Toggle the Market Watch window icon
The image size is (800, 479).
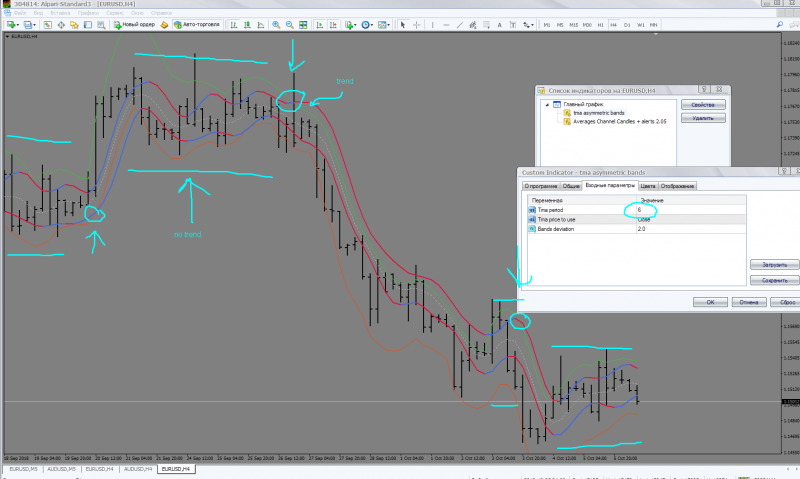tap(47, 24)
